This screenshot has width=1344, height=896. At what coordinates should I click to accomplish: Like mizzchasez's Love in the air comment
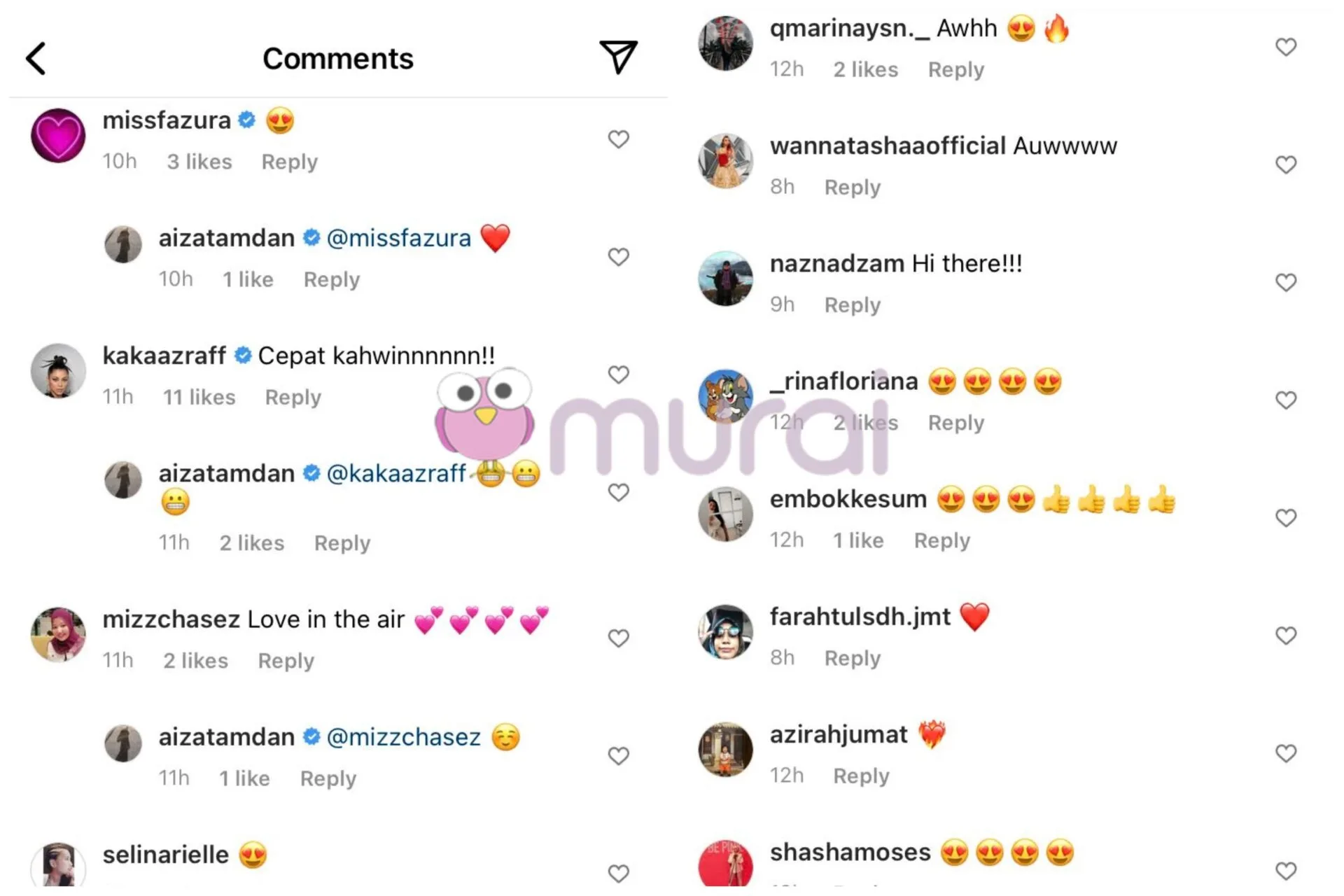618,638
